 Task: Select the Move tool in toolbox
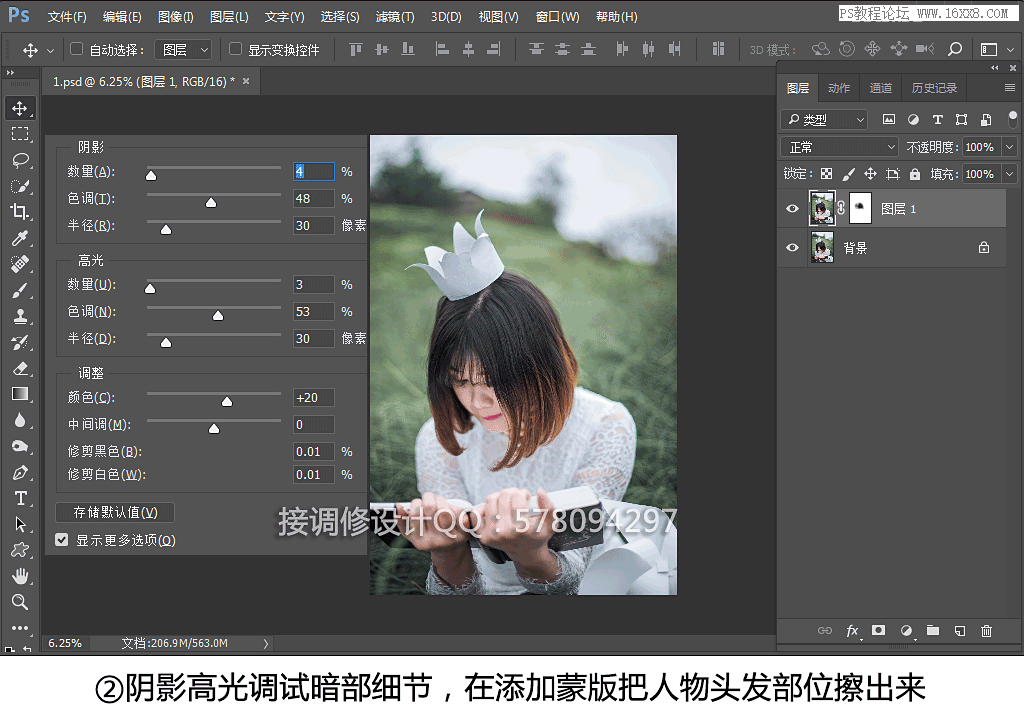point(20,108)
